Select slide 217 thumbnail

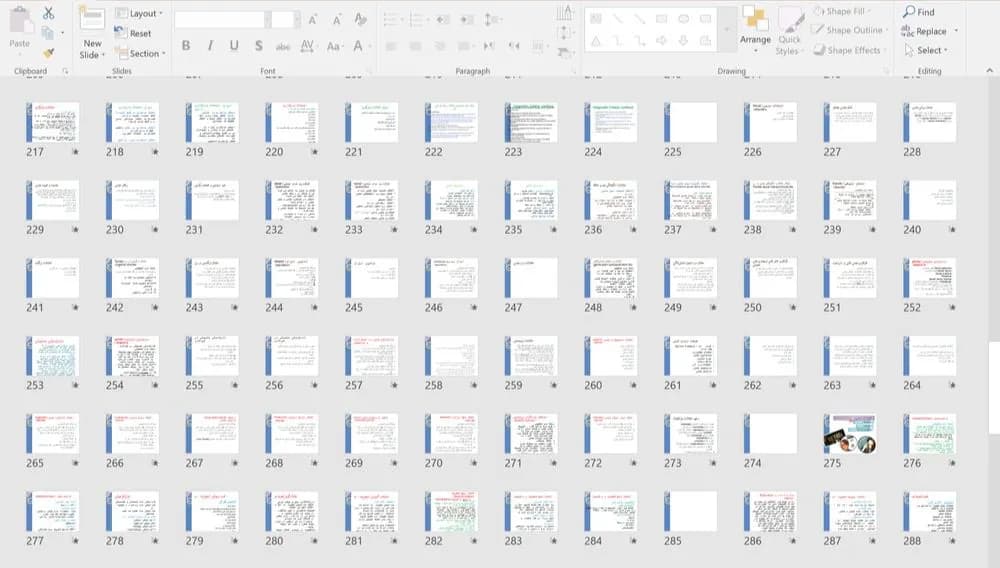[52, 122]
